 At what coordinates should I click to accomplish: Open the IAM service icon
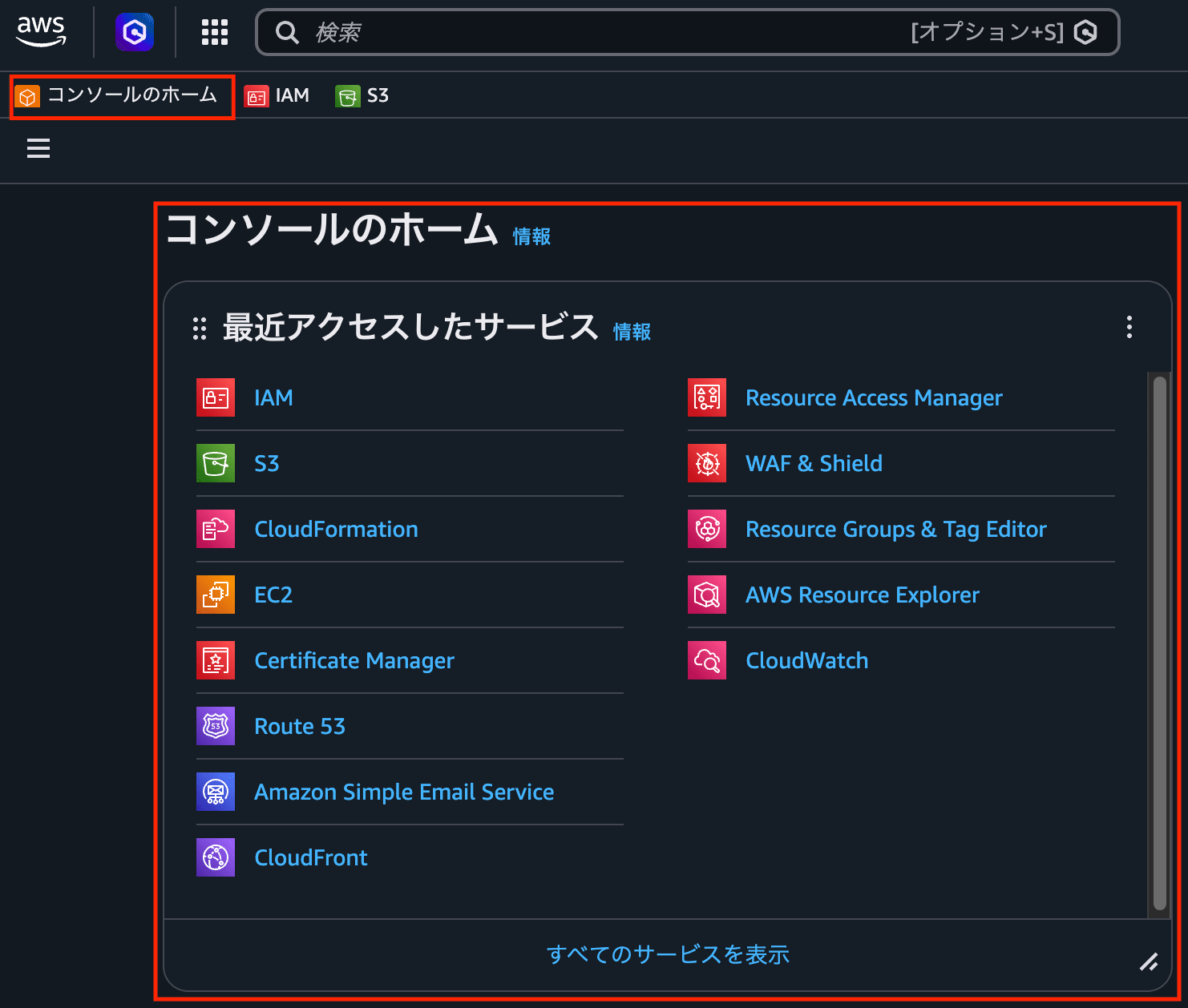tap(215, 397)
